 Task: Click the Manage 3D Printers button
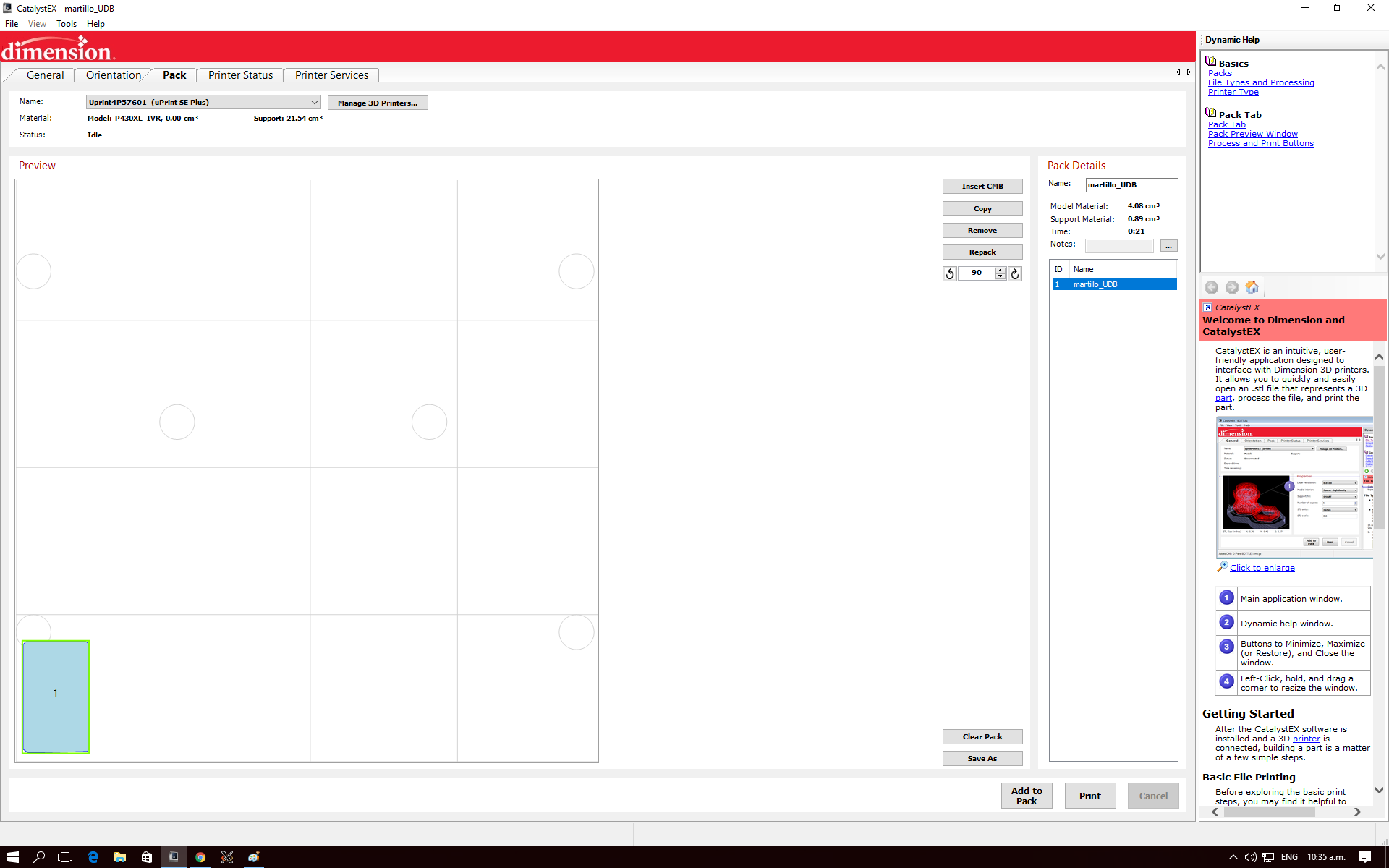[x=378, y=103]
